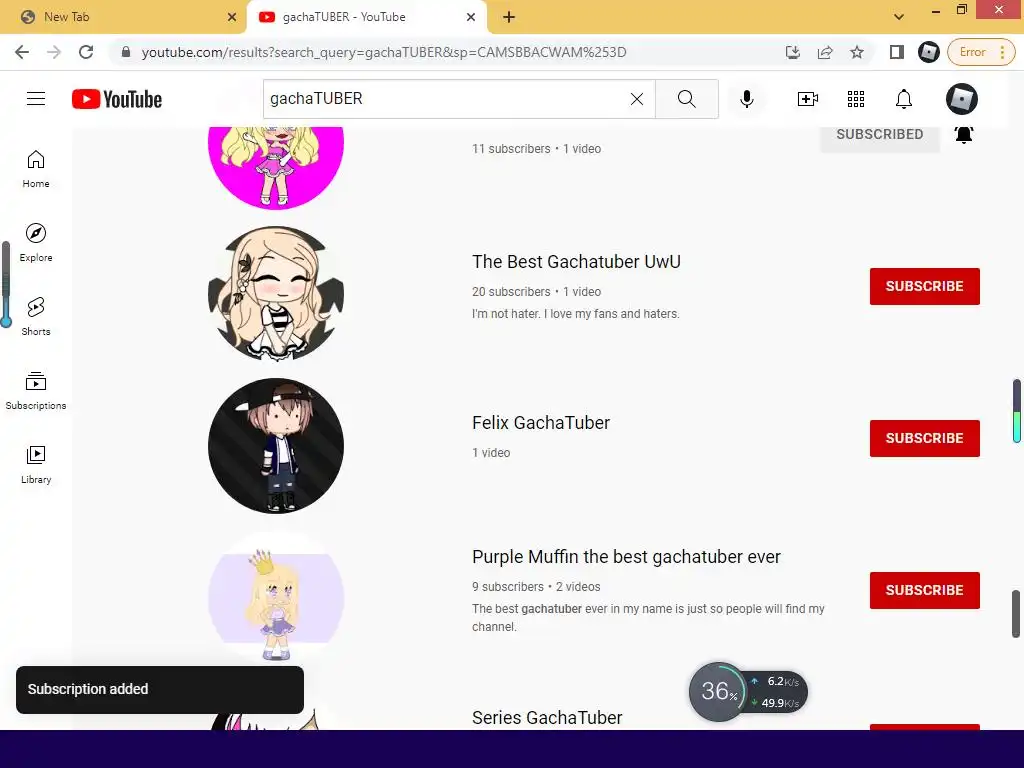This screenshot has width=1024, height=768.
Task: Open Subscriptions in the sidebar
Action: click(36, 391)
